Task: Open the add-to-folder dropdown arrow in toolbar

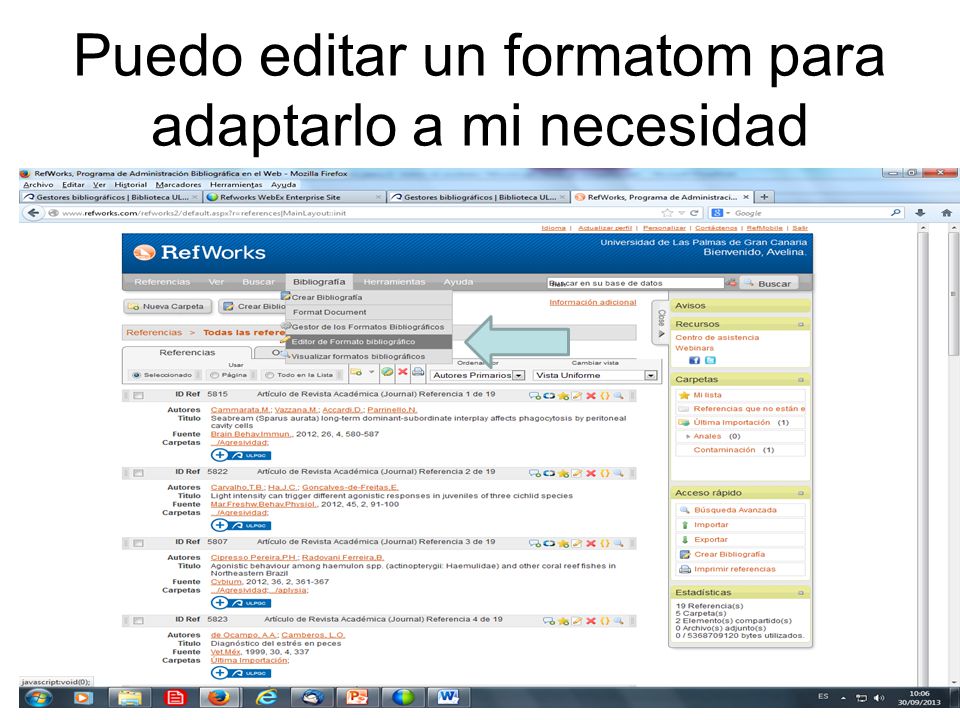Action: click(370, 372)
